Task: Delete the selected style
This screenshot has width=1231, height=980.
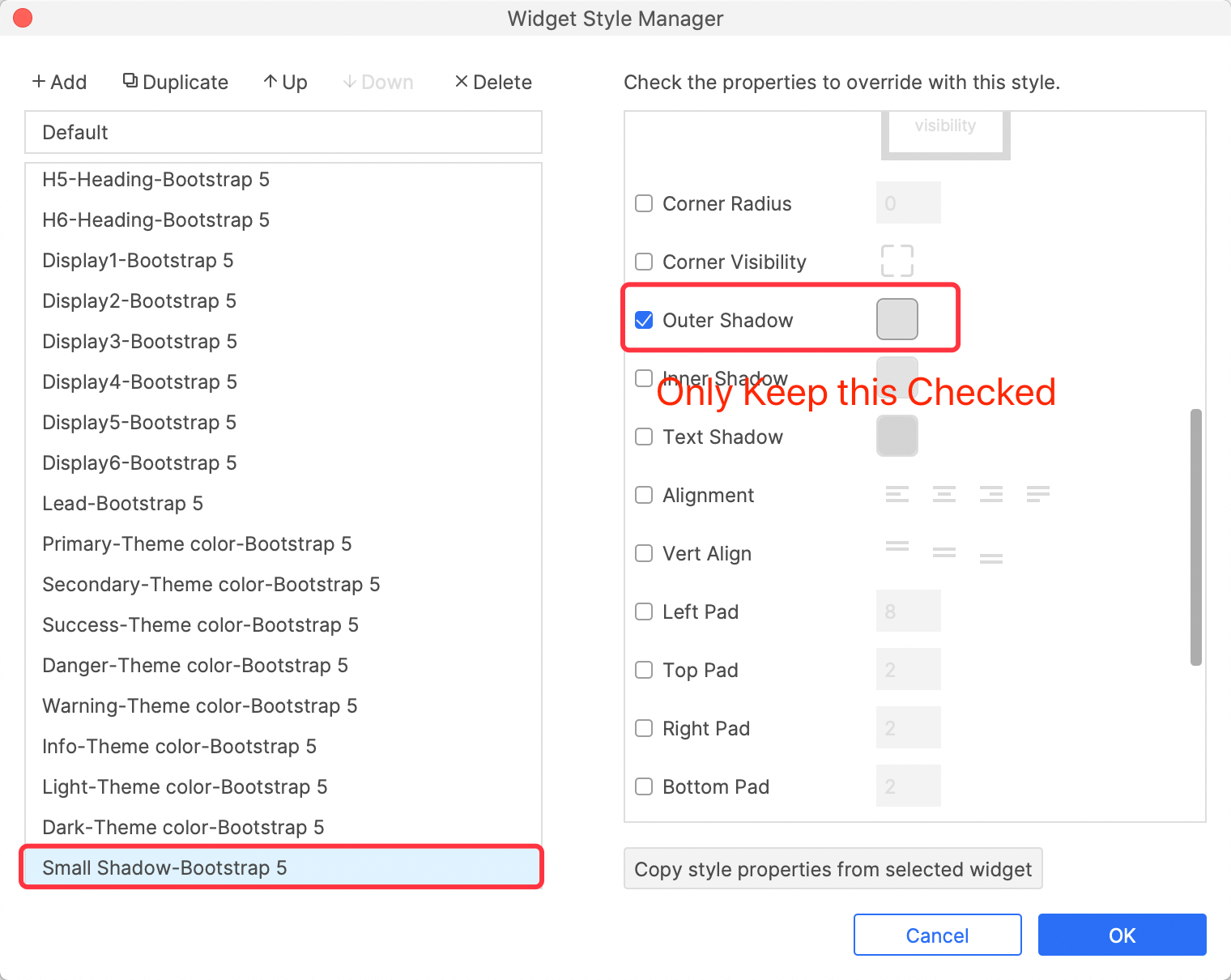Action: (x=493, y=83)
